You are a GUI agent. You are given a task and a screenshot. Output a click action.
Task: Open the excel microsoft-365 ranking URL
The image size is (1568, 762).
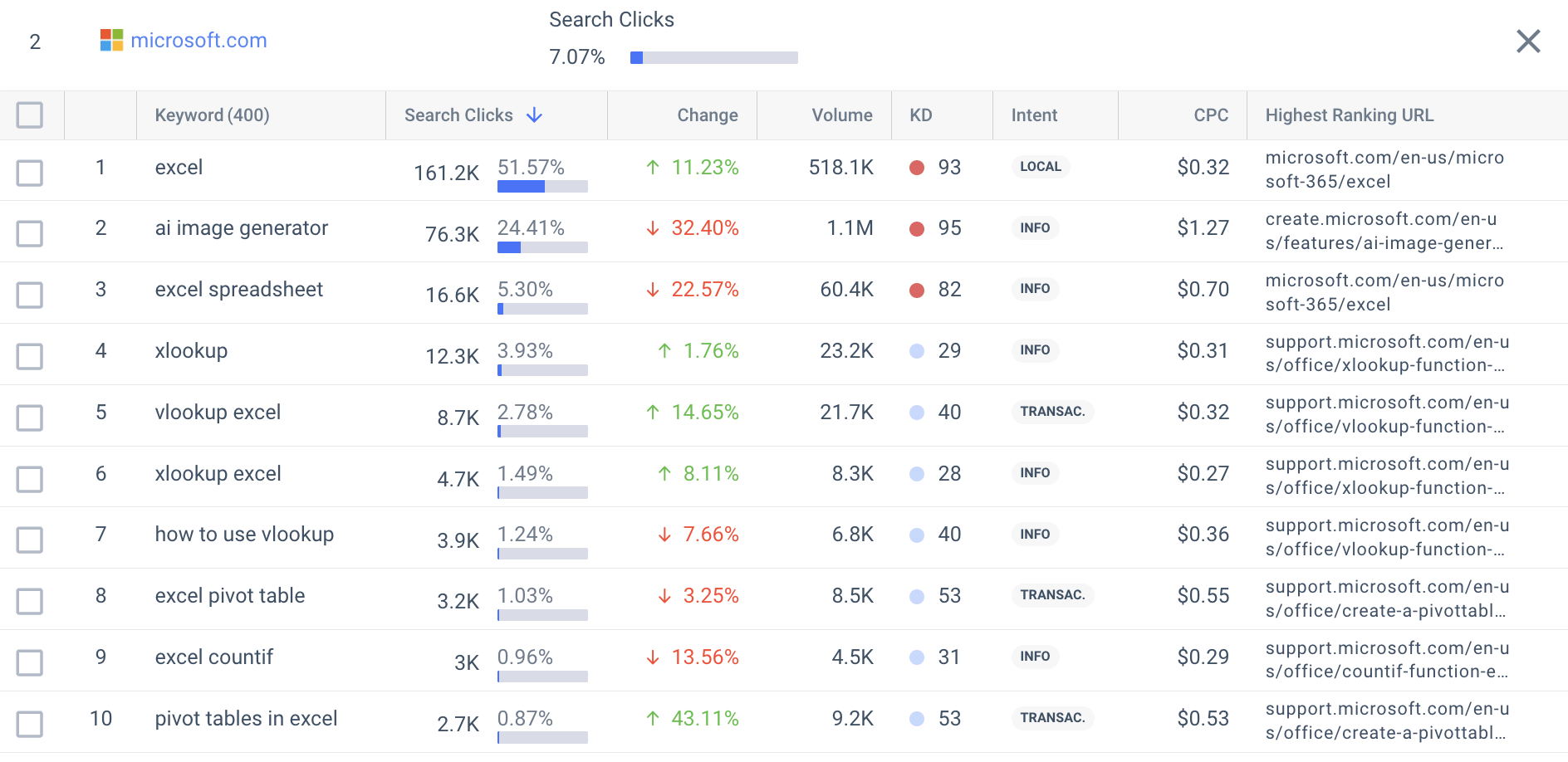pos(1384,169)
